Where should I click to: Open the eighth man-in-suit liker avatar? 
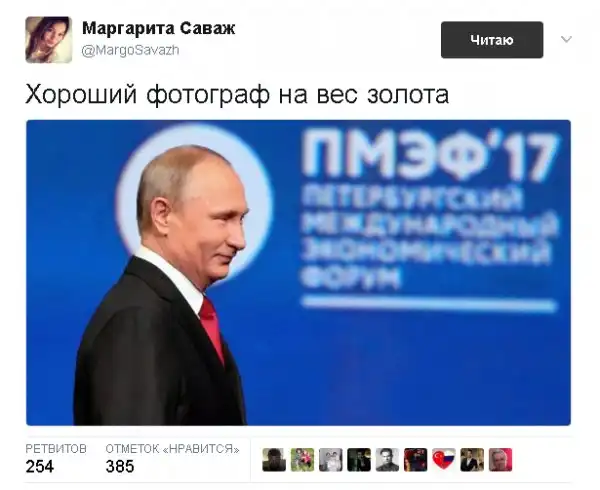pyautogui.click(x=472, y=460)
